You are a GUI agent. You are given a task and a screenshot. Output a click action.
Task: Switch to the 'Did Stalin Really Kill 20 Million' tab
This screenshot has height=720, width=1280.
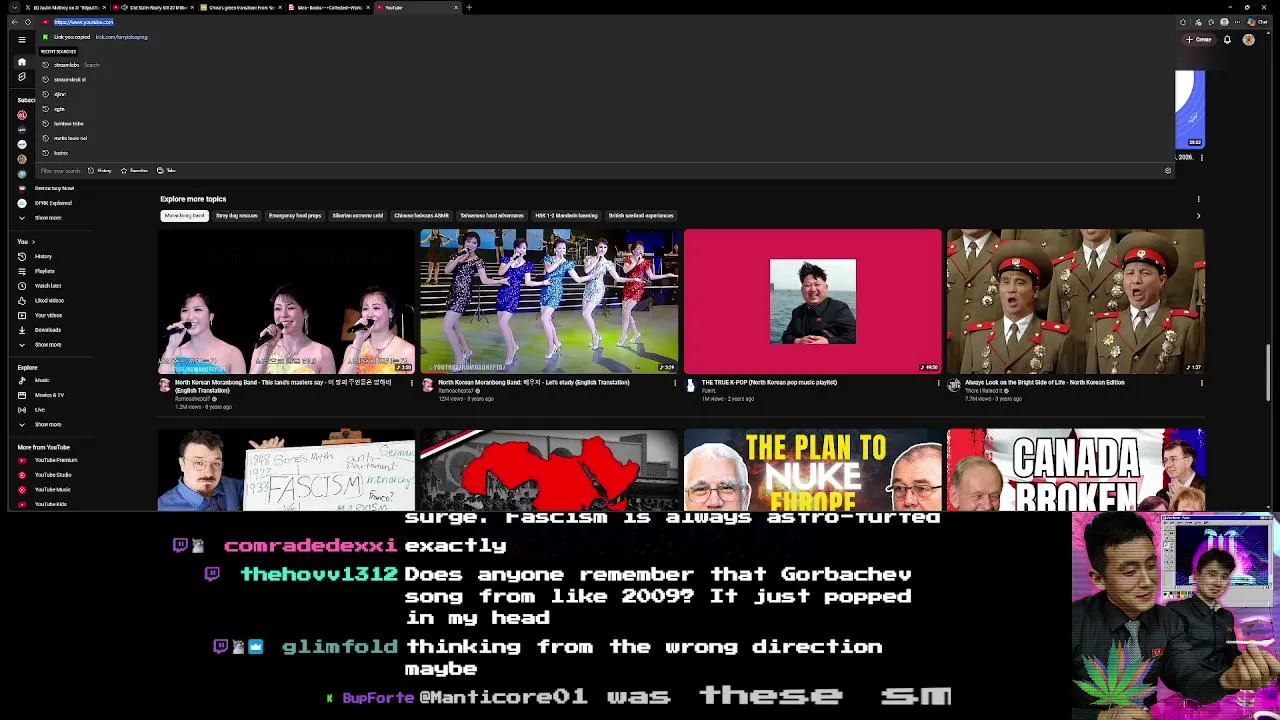tap(154, 8)
